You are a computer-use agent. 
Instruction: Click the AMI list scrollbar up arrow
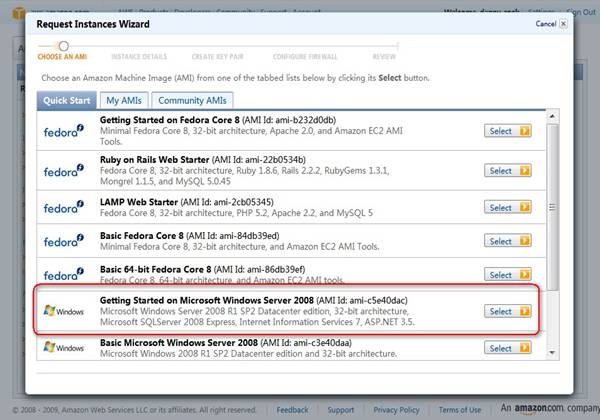point(553,119)
